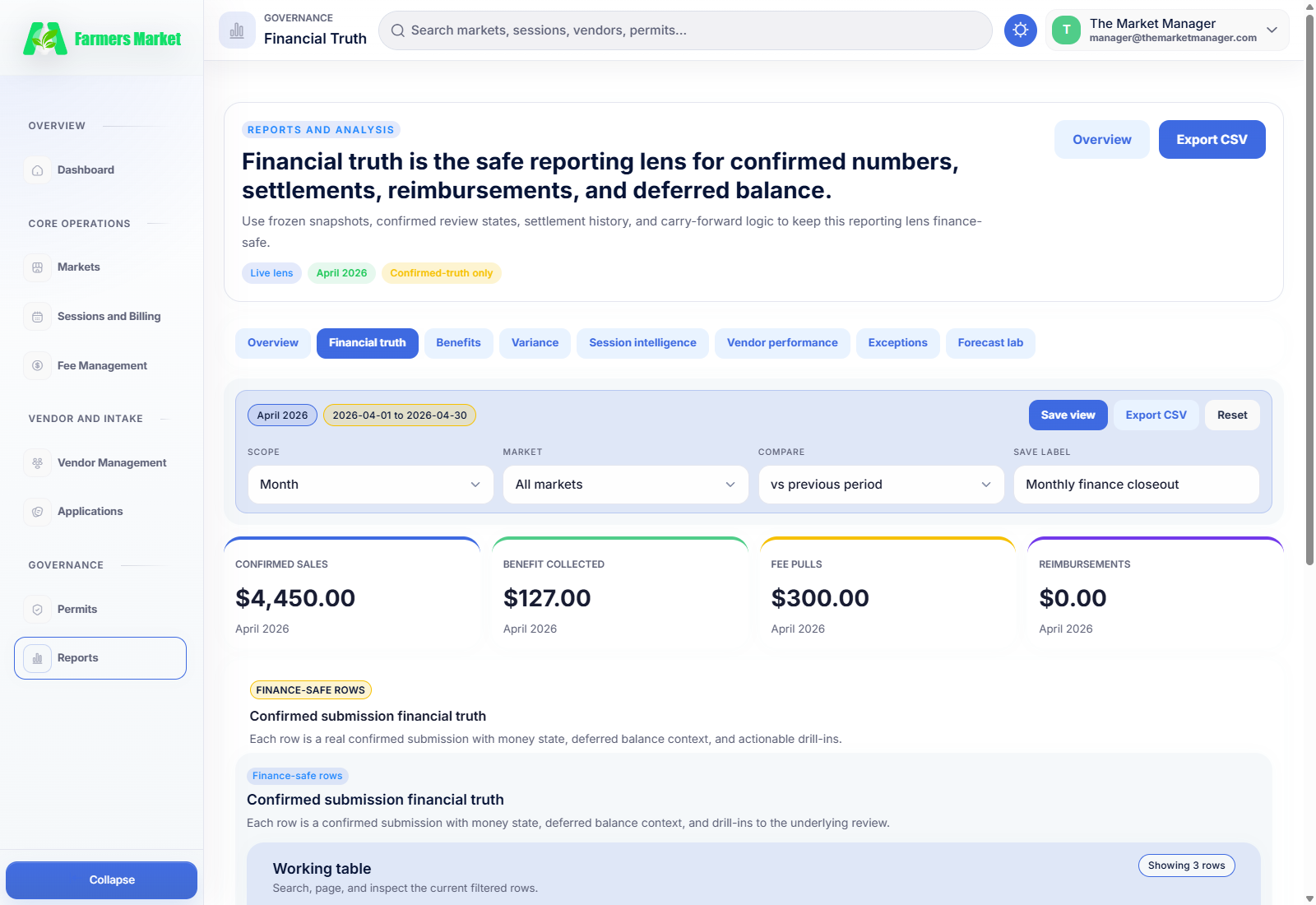
Task: Open the settings gear next to the search bar
Action: click(x=1021, y=30)
